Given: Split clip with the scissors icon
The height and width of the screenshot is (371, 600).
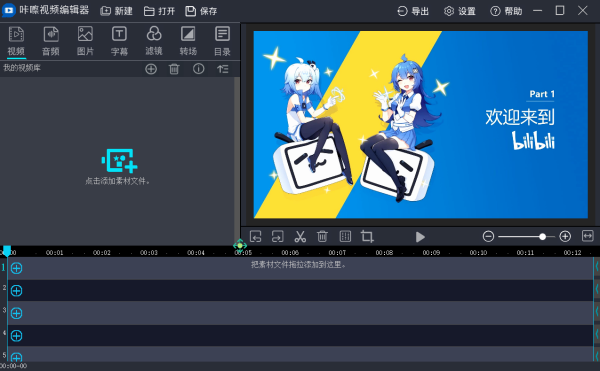Looking at the screenshot, I should click(300, 236).
